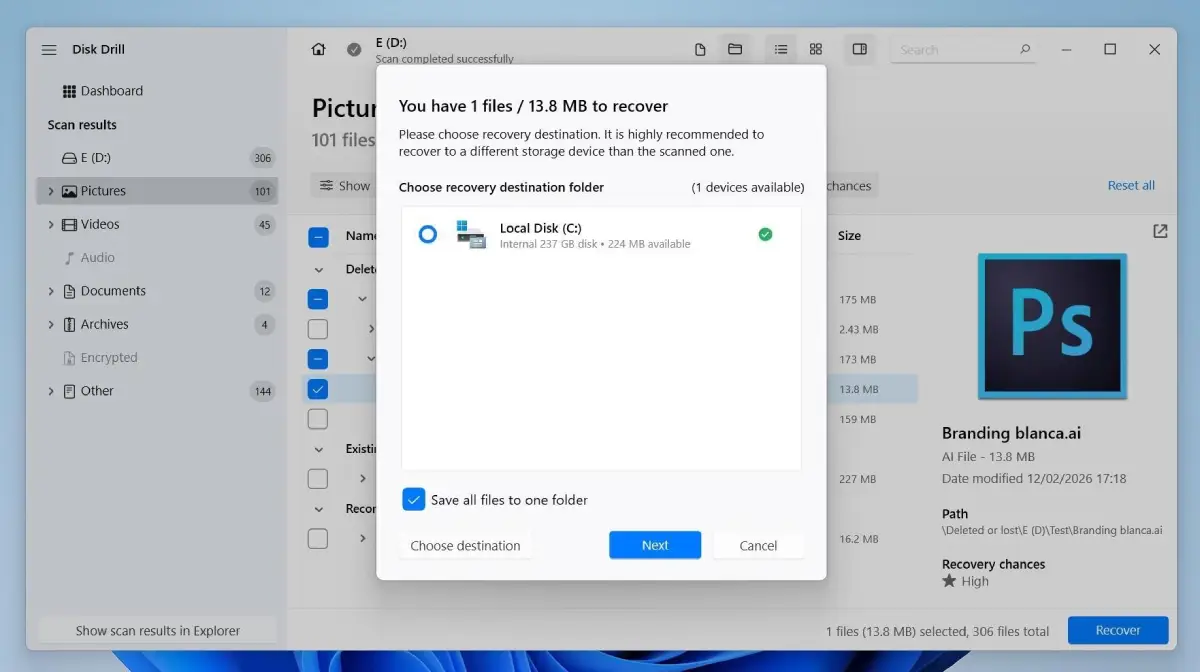
Task: Collapse the Existing group chevron
Action: 319,449
